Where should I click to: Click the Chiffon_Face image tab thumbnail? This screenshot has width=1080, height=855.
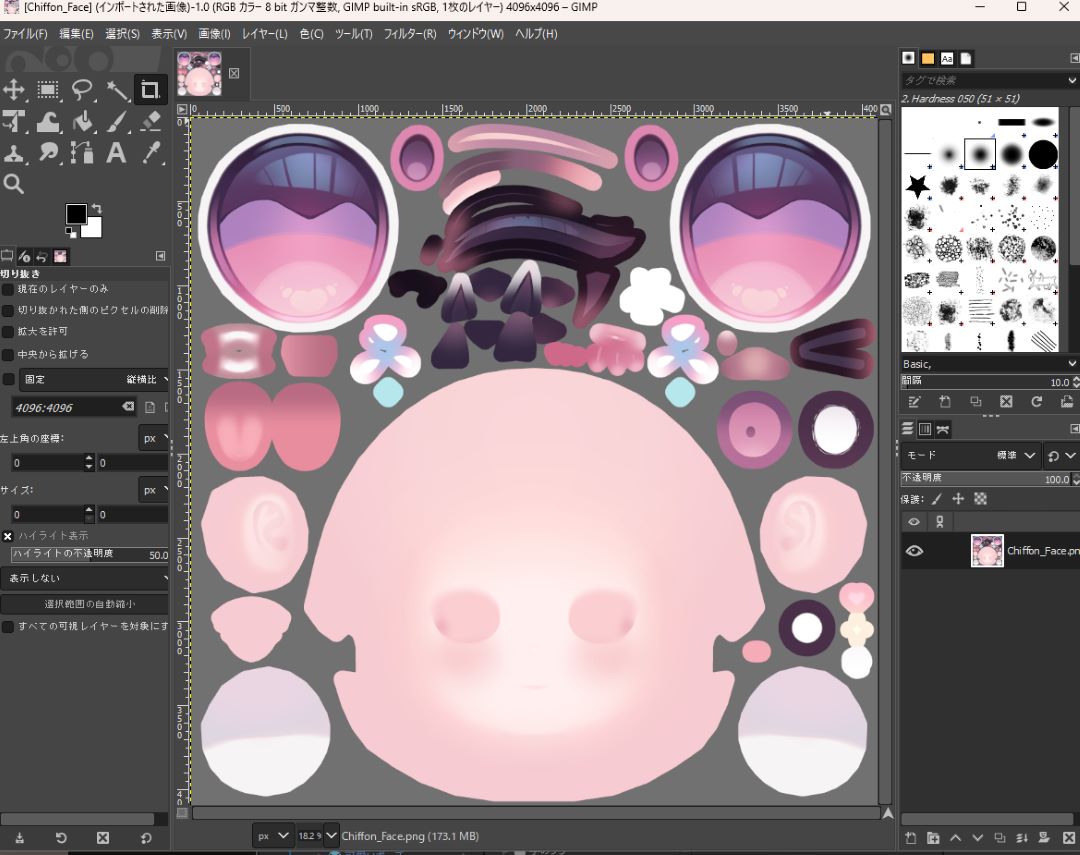click(200, 73)
